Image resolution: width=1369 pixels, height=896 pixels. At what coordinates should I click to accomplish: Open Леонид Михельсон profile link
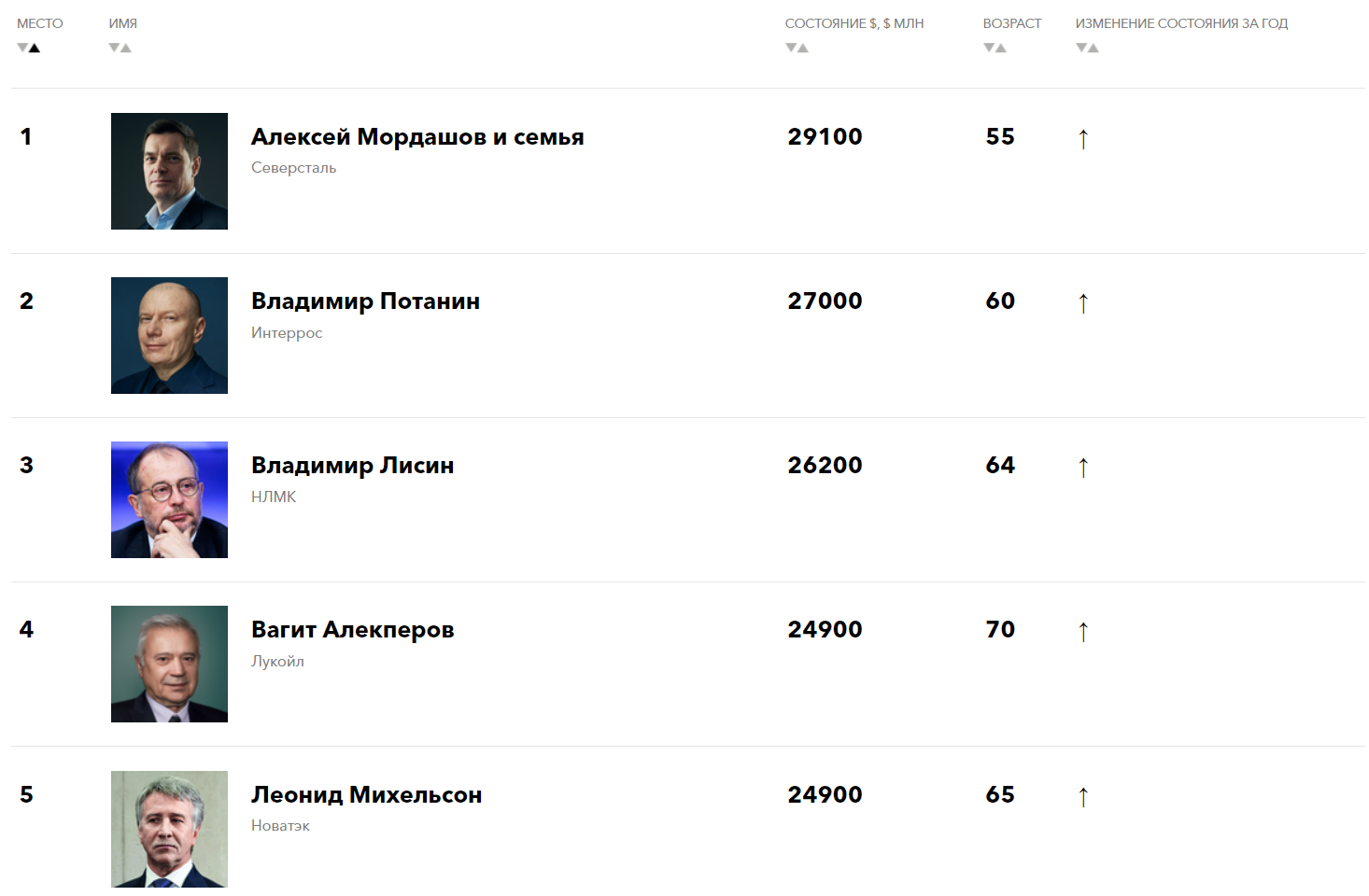(x=366, y=795)
